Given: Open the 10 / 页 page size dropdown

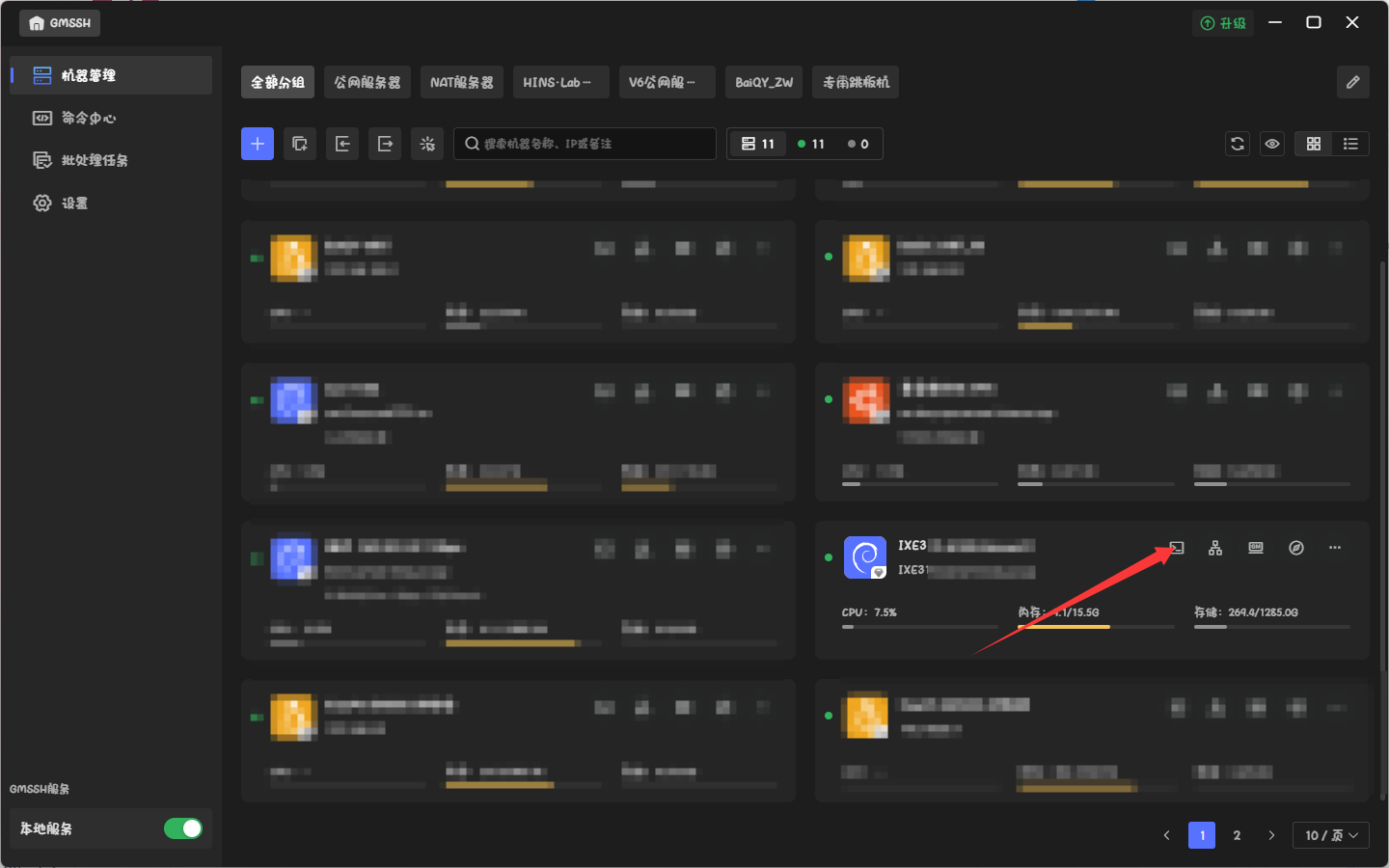Looking at the screenshot, I should pos(1332,835).
